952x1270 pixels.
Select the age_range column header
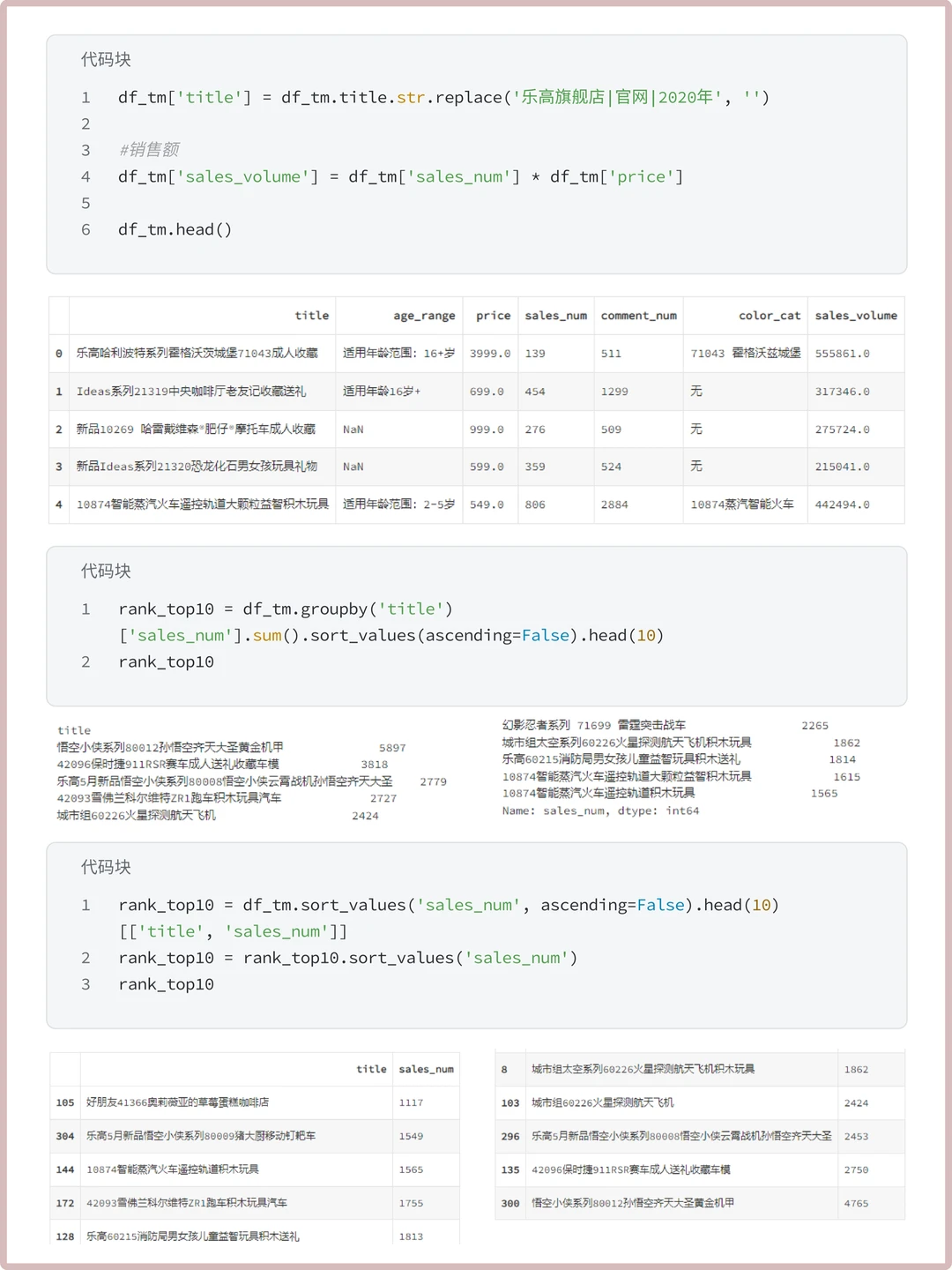click(424, 316)
